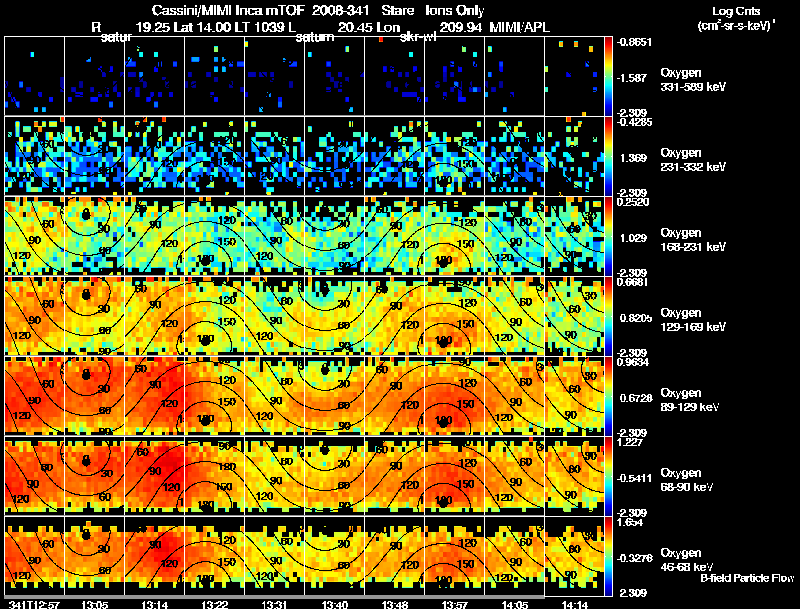Select the Oxygen 68-90 keV panel at 14:05
The width and height of the screenshot is (800, 609).
click(x=515, y=477)
